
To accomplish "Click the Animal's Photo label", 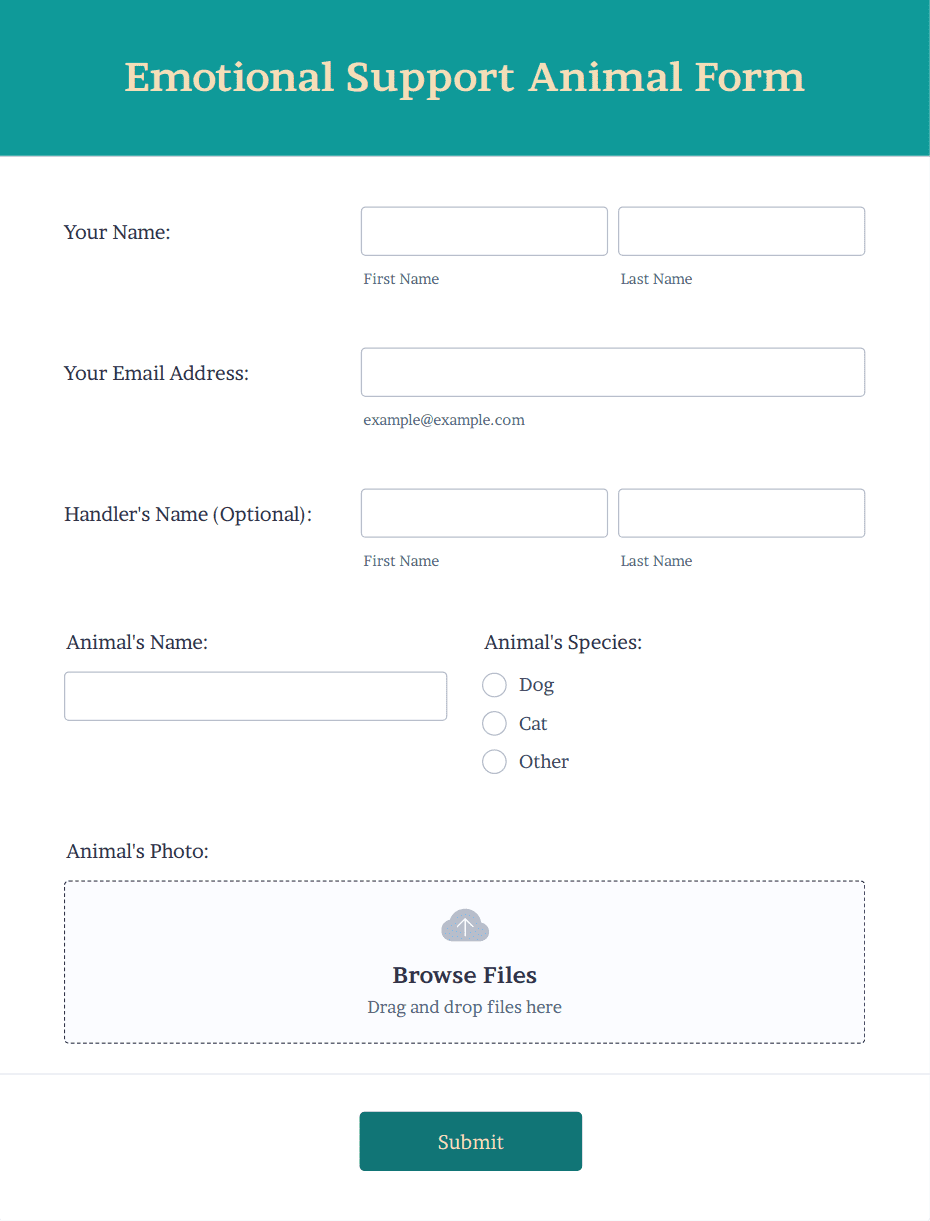I will (137, 851).
